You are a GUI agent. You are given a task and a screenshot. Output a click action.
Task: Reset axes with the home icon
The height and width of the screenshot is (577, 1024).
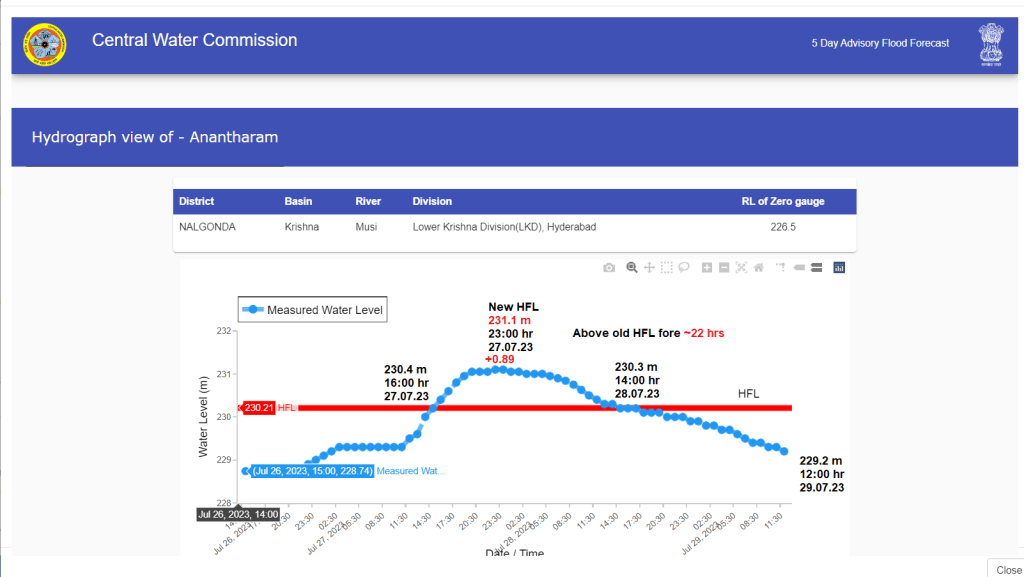(758, 268)
